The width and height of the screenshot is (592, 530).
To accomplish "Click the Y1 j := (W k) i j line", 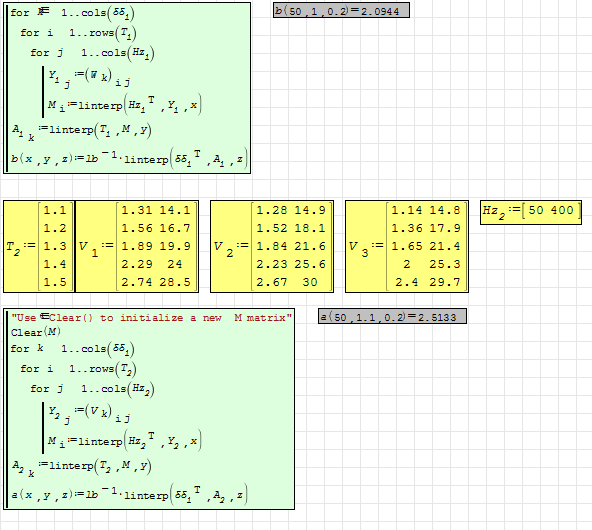I will pyautogui.click(x=89, y=78).
